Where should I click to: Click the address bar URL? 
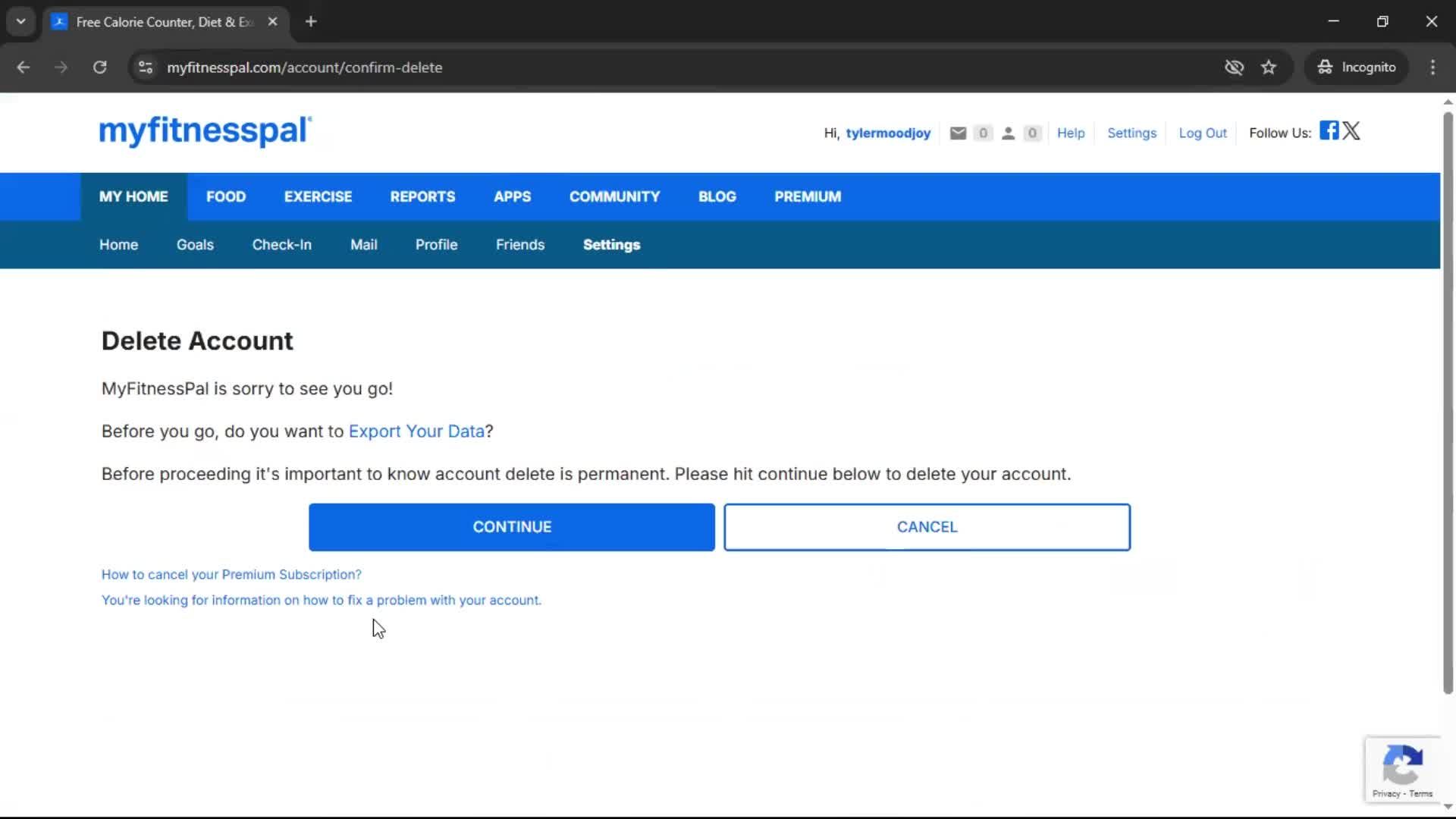click(305, 67)
